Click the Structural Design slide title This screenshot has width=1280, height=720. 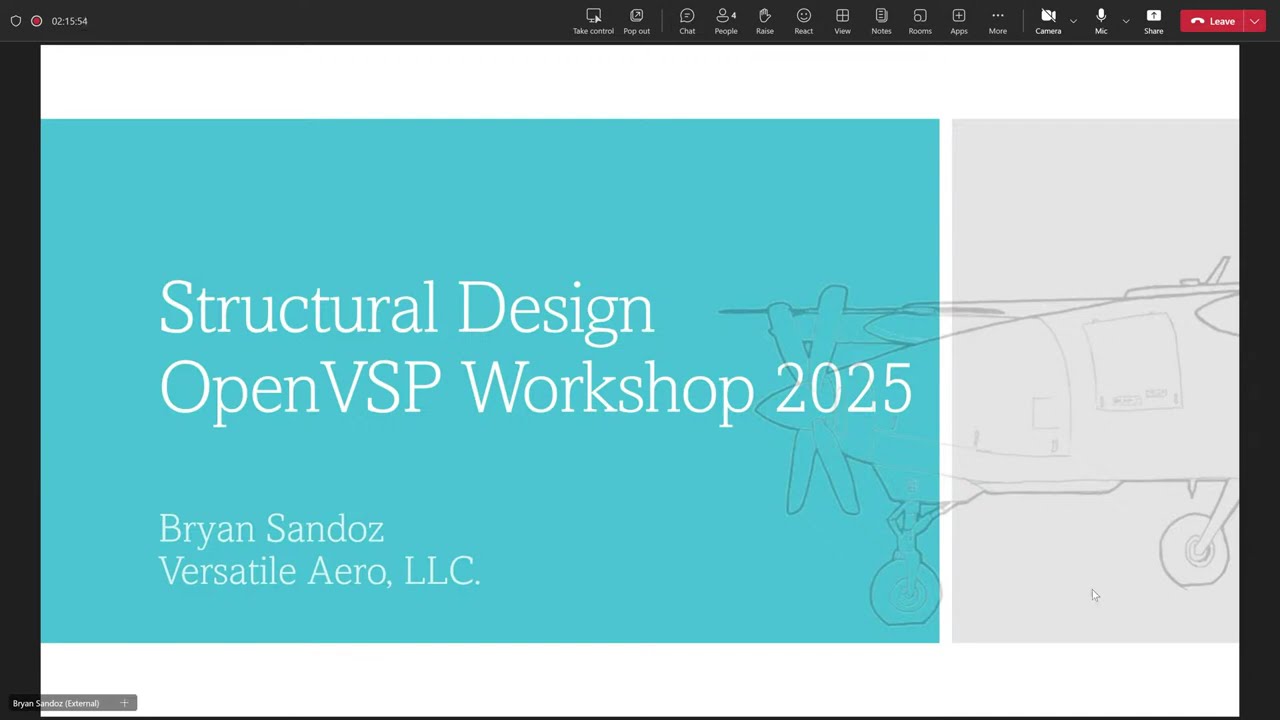click(406, 307)
